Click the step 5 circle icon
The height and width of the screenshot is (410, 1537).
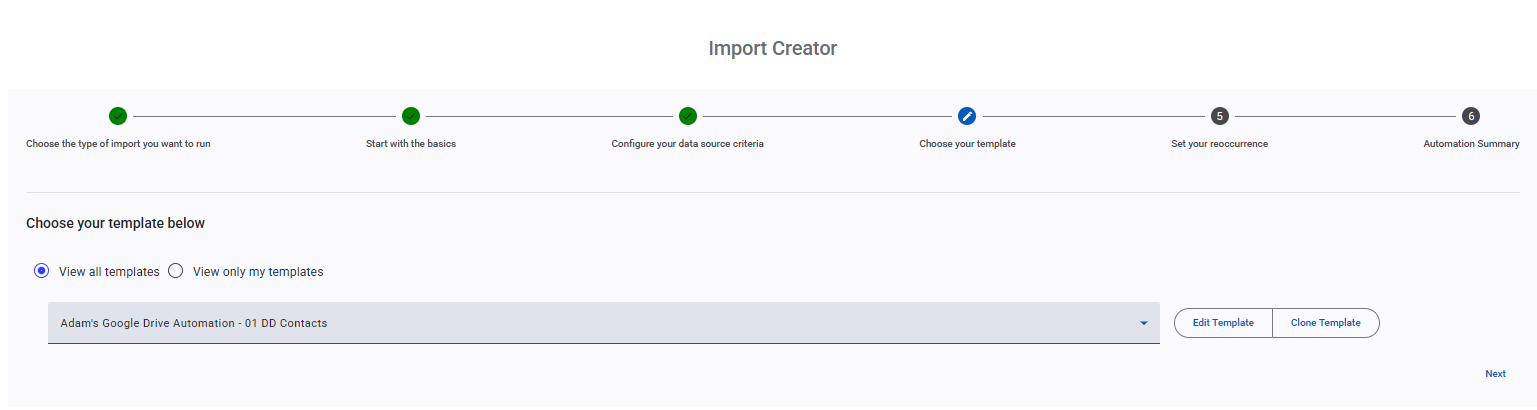click(x=1219, y=116)
